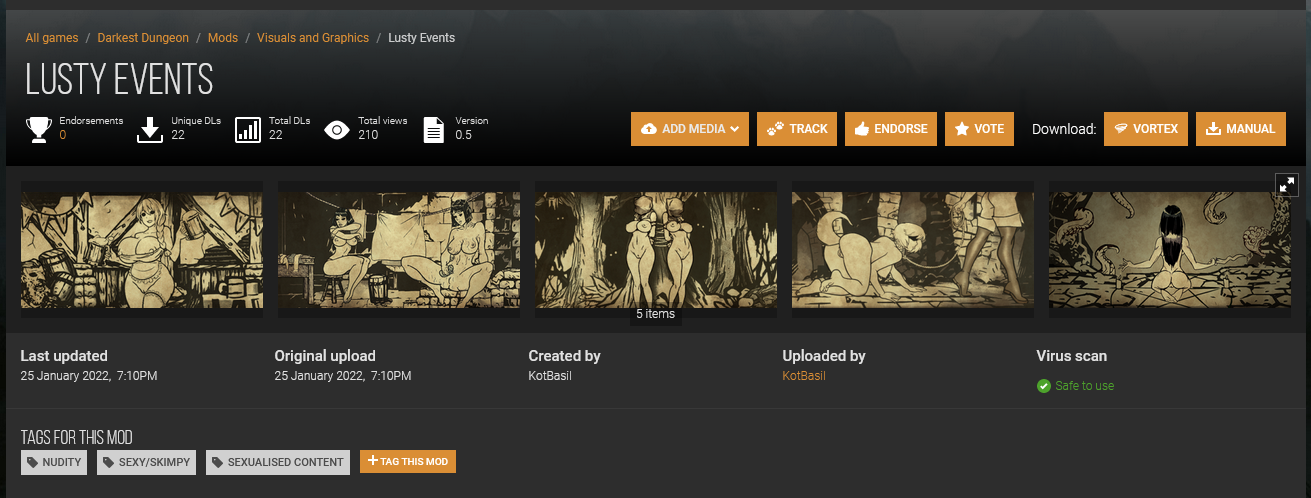
Task: Select the Nudity tag
Action: (55, 462)
